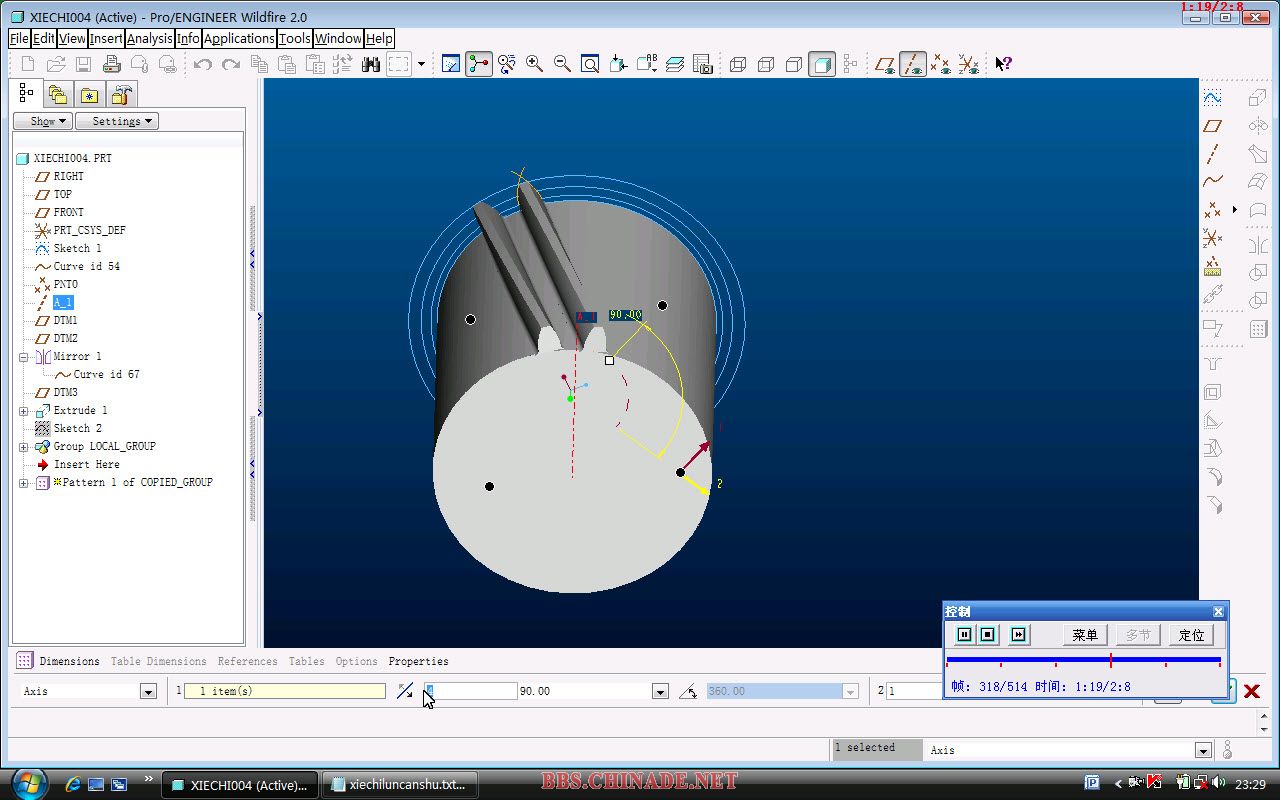Open the Axis pattern type dropdown
Screen dimensions: 1280x800
[148, 691]
